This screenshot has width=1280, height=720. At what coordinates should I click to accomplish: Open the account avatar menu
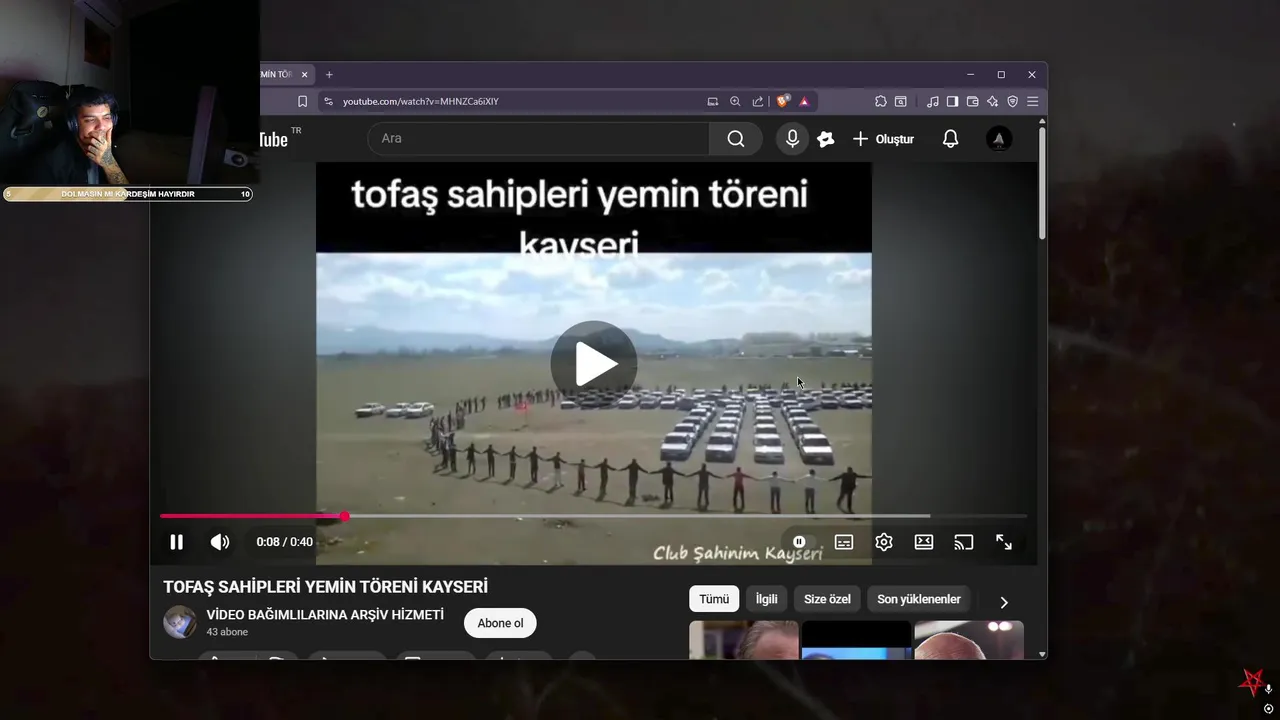coord(999,139)
